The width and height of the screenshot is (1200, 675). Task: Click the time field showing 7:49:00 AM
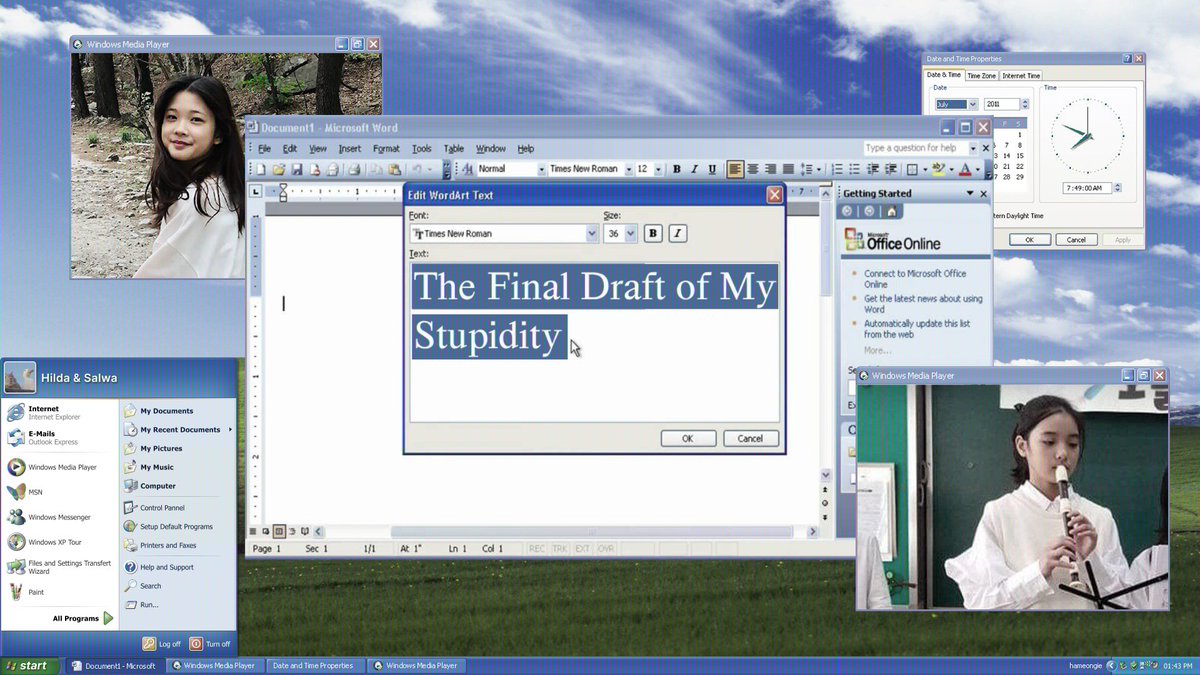click(1088, 188)
